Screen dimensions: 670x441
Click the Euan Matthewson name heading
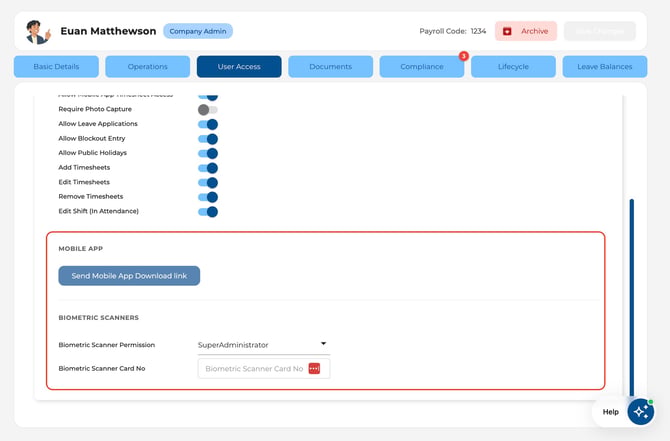tap(108, 31)
